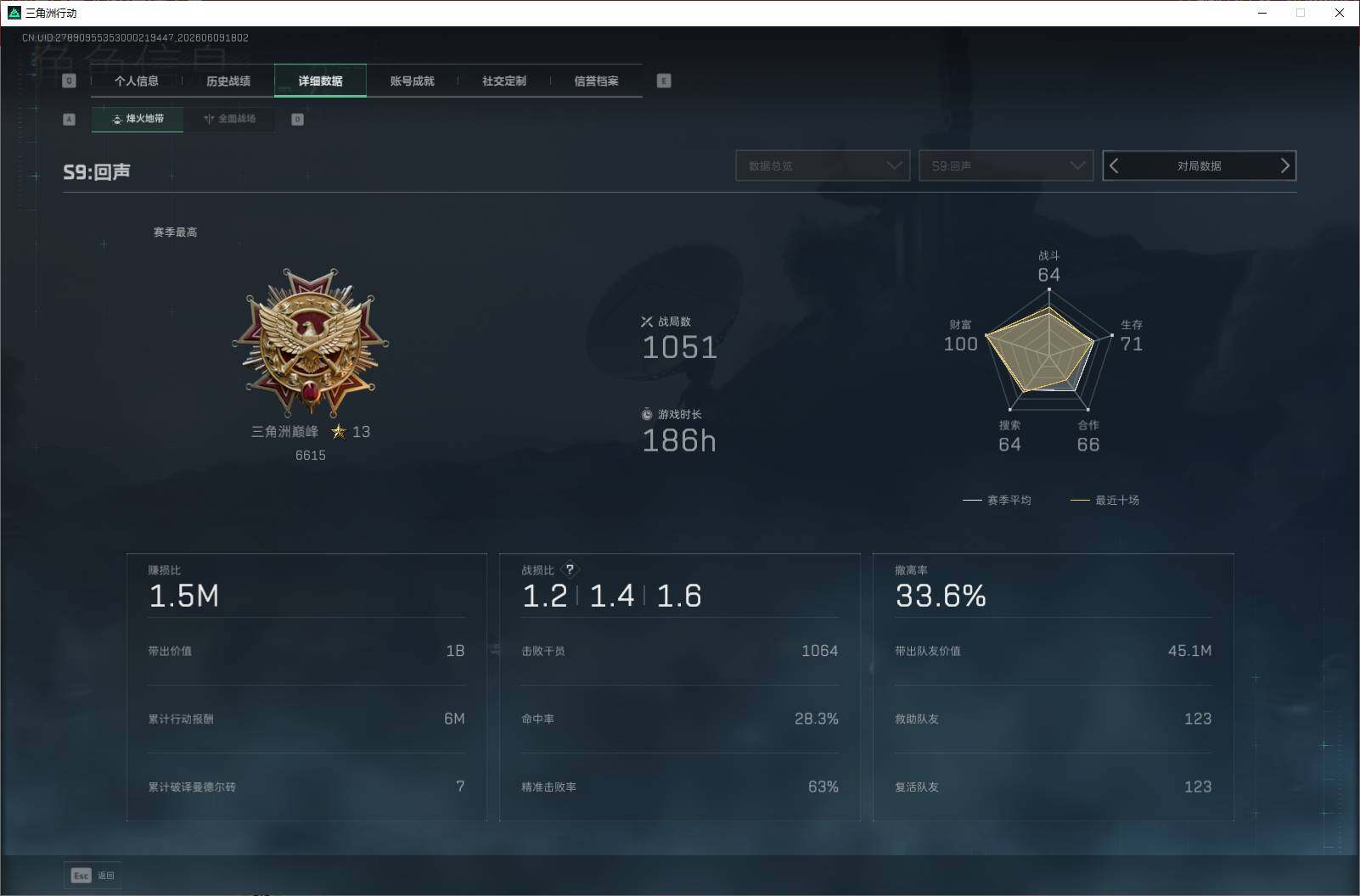Click the D key hint icon
The height and width of the screenshot is (896, 1360).
point(297,119)
